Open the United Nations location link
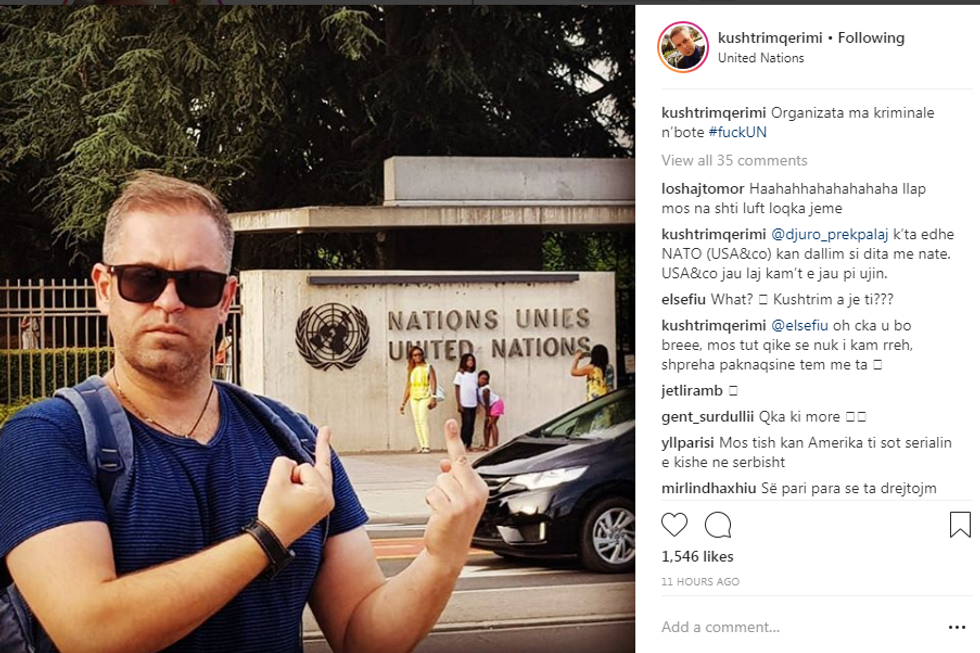This screenshot has width=980, height=653. [761, 57]
